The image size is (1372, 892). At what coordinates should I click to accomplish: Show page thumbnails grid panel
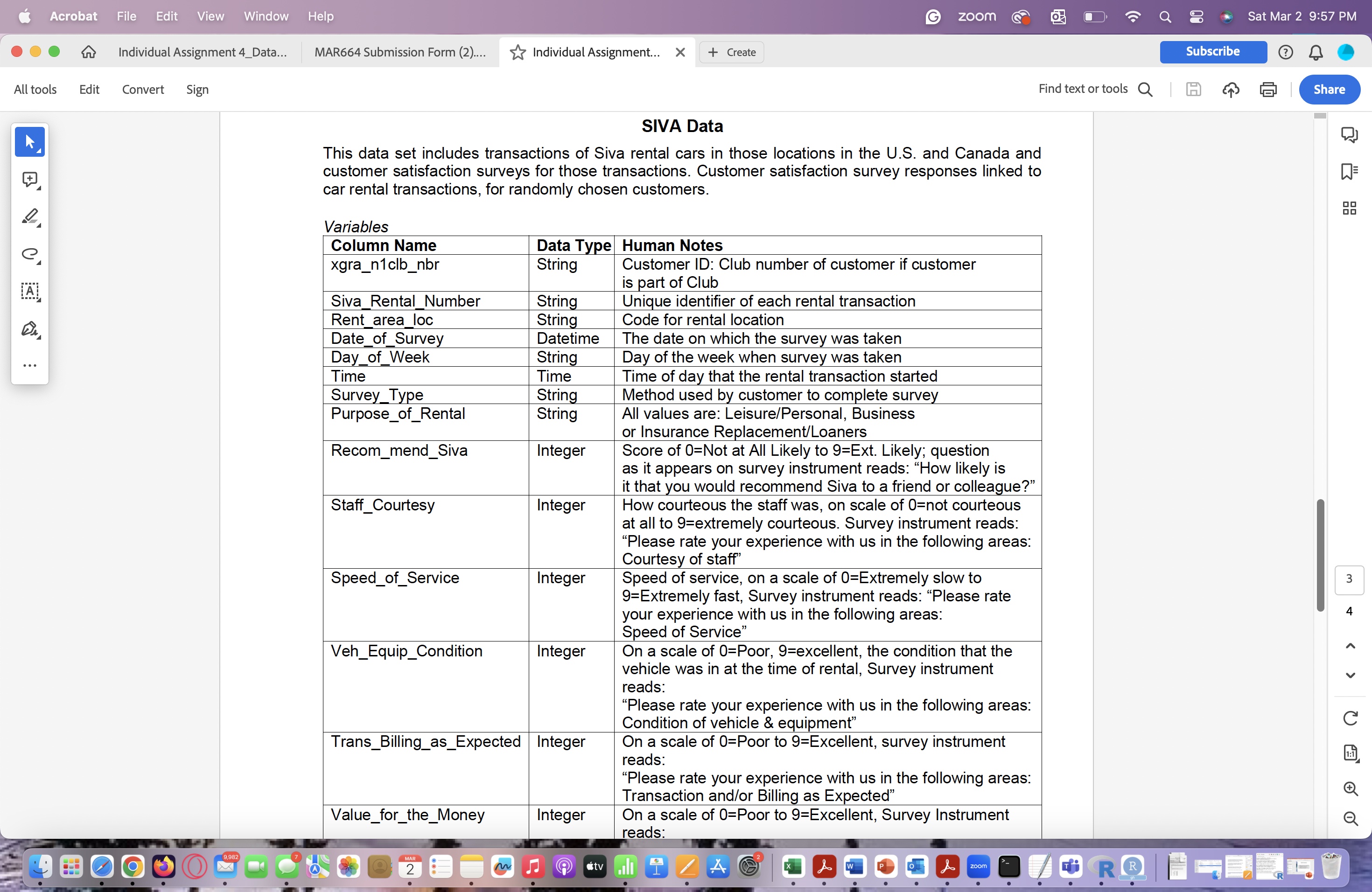[1349, 208]
